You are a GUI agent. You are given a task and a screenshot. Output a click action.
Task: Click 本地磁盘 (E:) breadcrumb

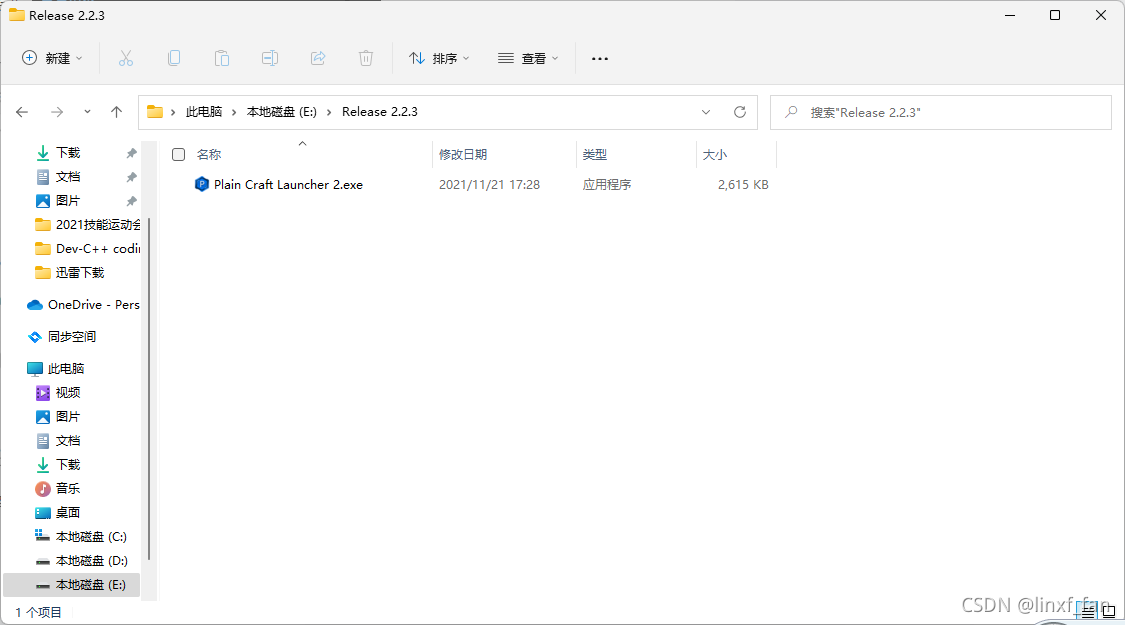coord(282,112)
